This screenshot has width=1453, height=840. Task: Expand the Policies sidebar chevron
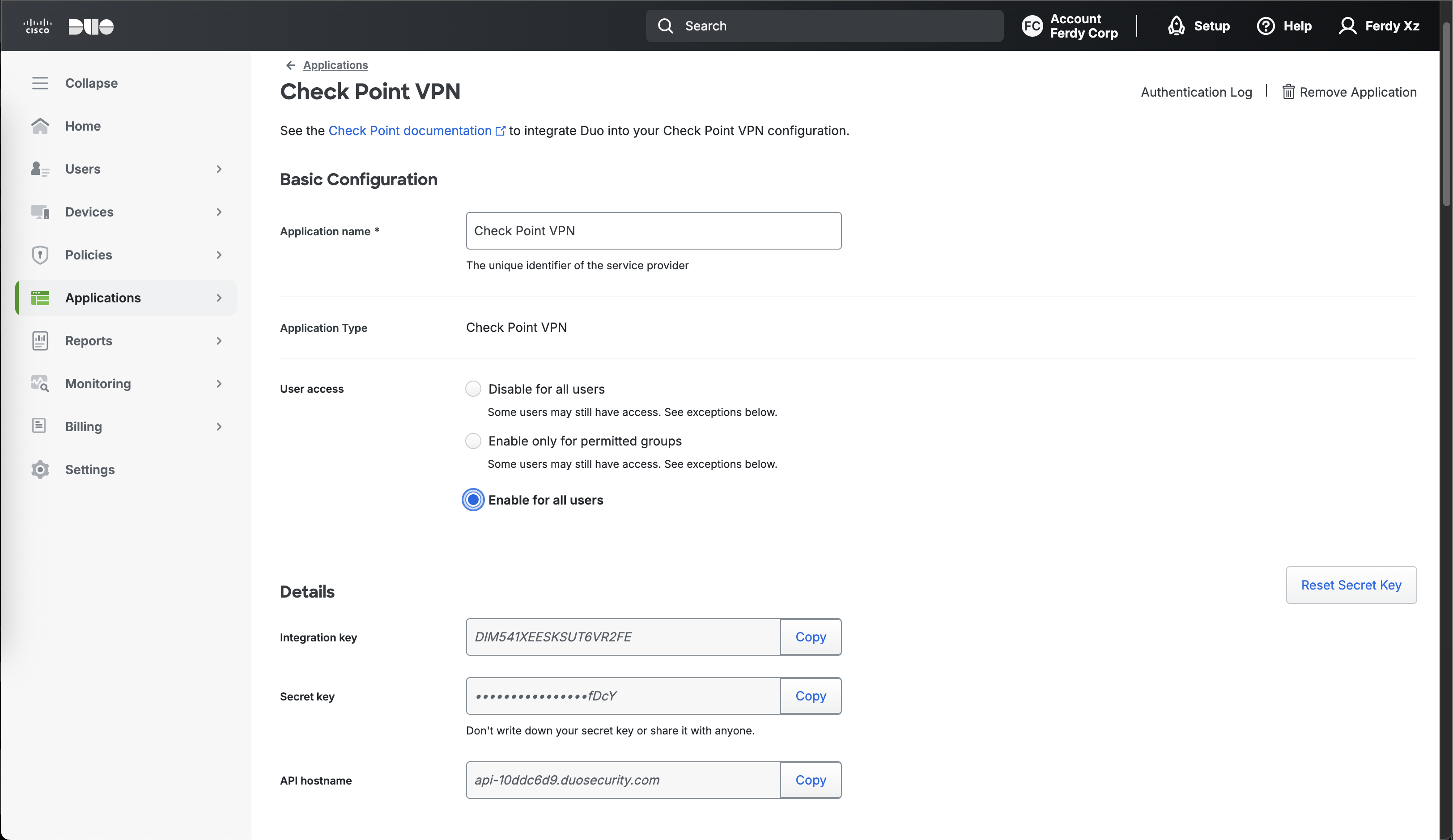click(x=219, y=255)
